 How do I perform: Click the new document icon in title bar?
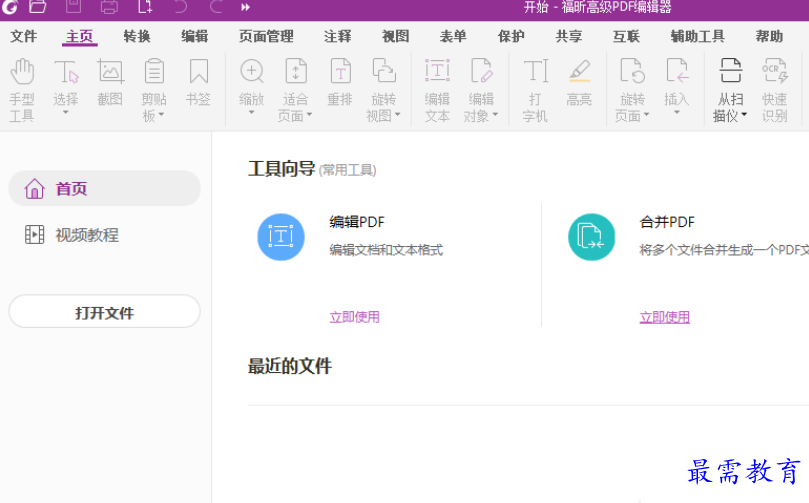pos(145,7)
